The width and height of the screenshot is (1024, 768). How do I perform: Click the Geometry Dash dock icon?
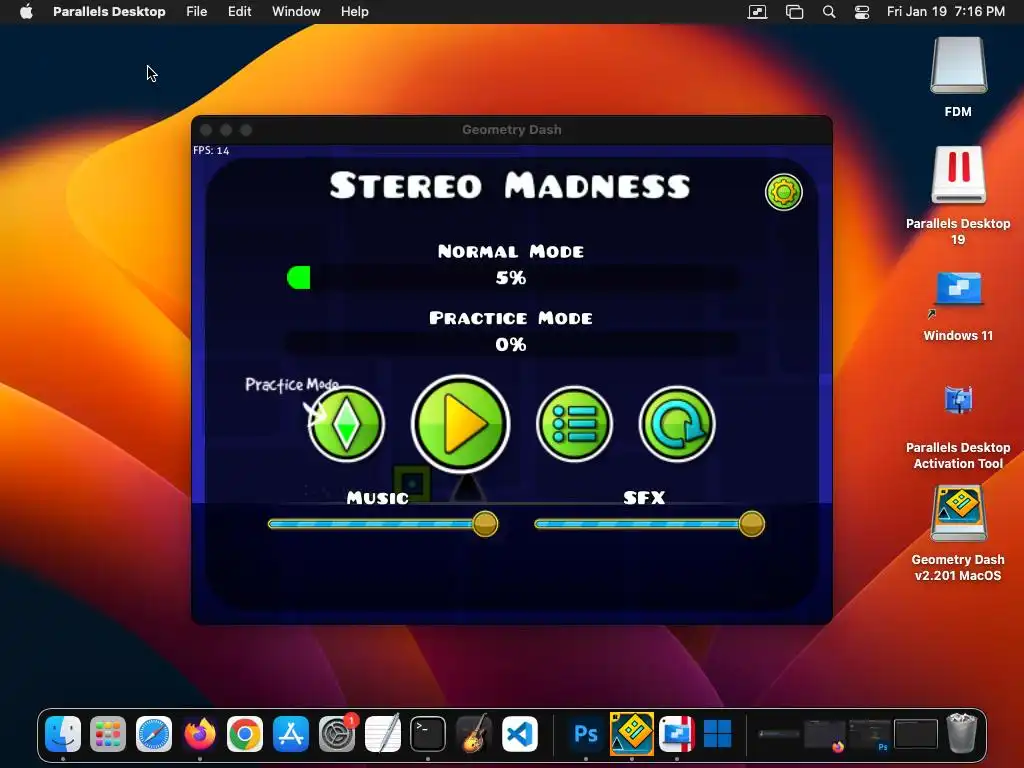(x=632, y=733)
